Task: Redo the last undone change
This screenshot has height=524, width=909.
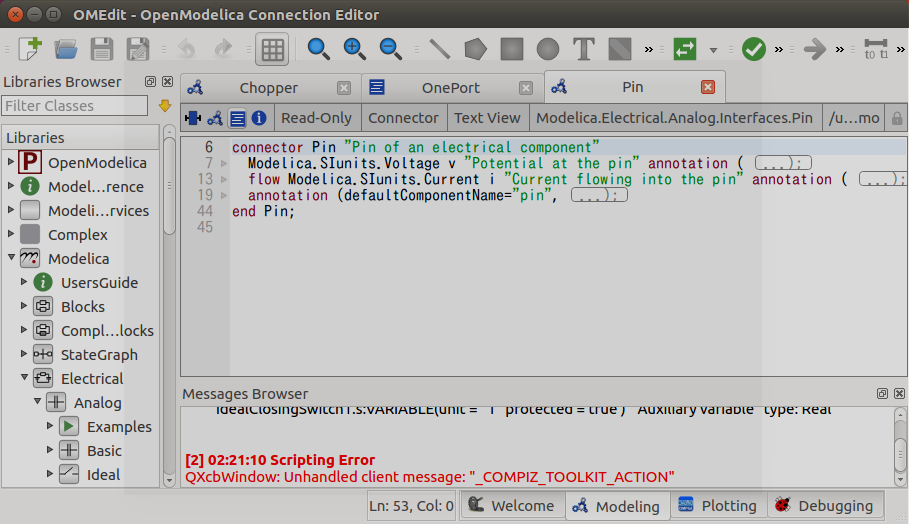Action: [223, 49]
